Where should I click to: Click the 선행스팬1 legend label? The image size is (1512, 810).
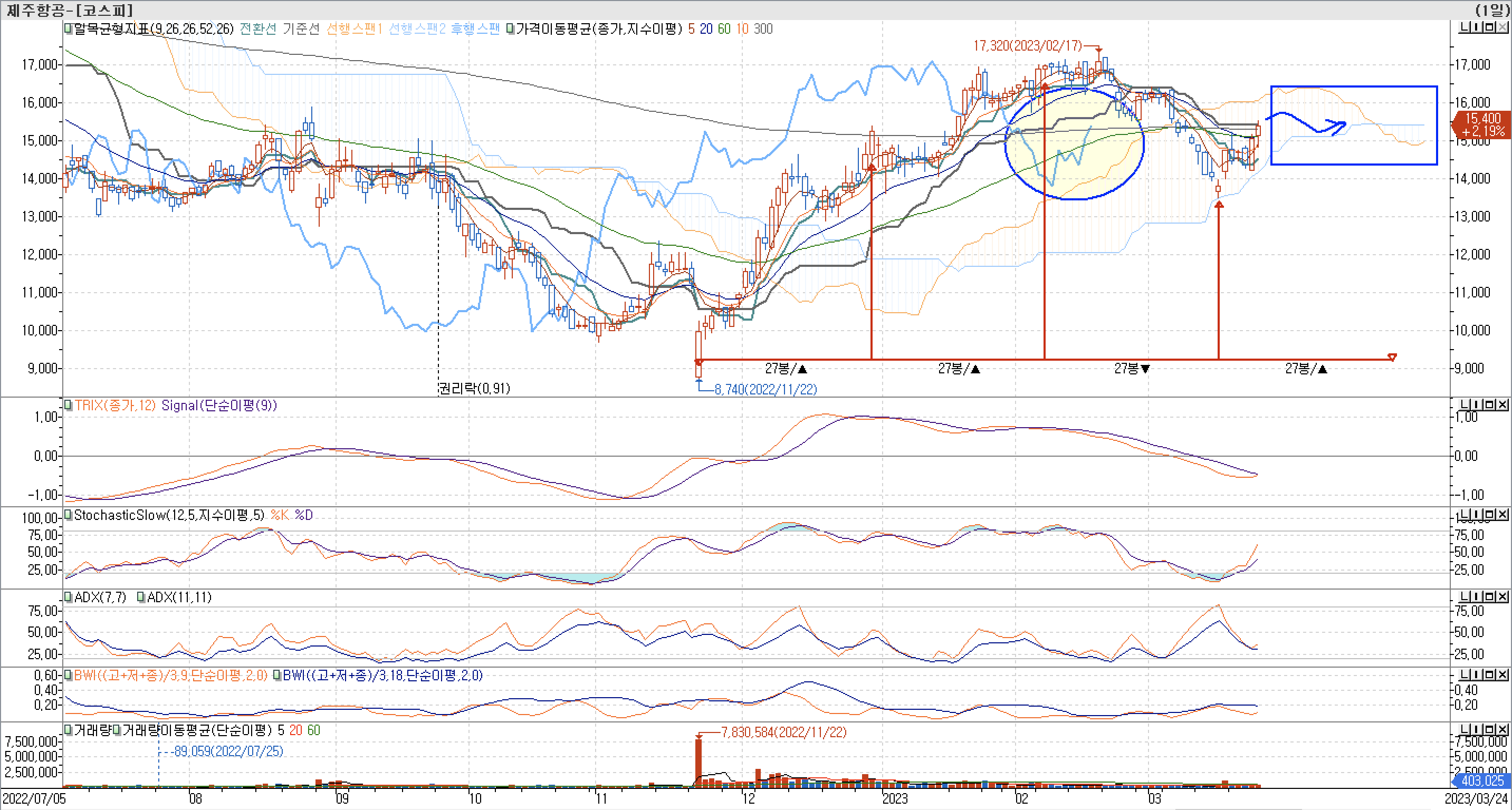click(354, 28)
